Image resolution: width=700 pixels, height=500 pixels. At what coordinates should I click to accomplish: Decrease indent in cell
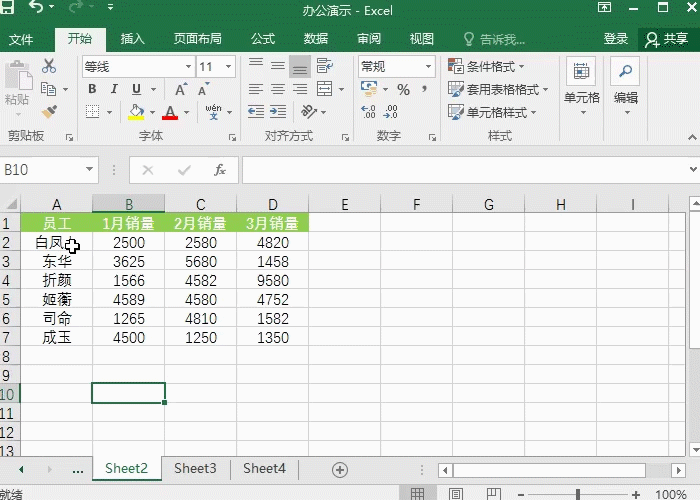256,112
